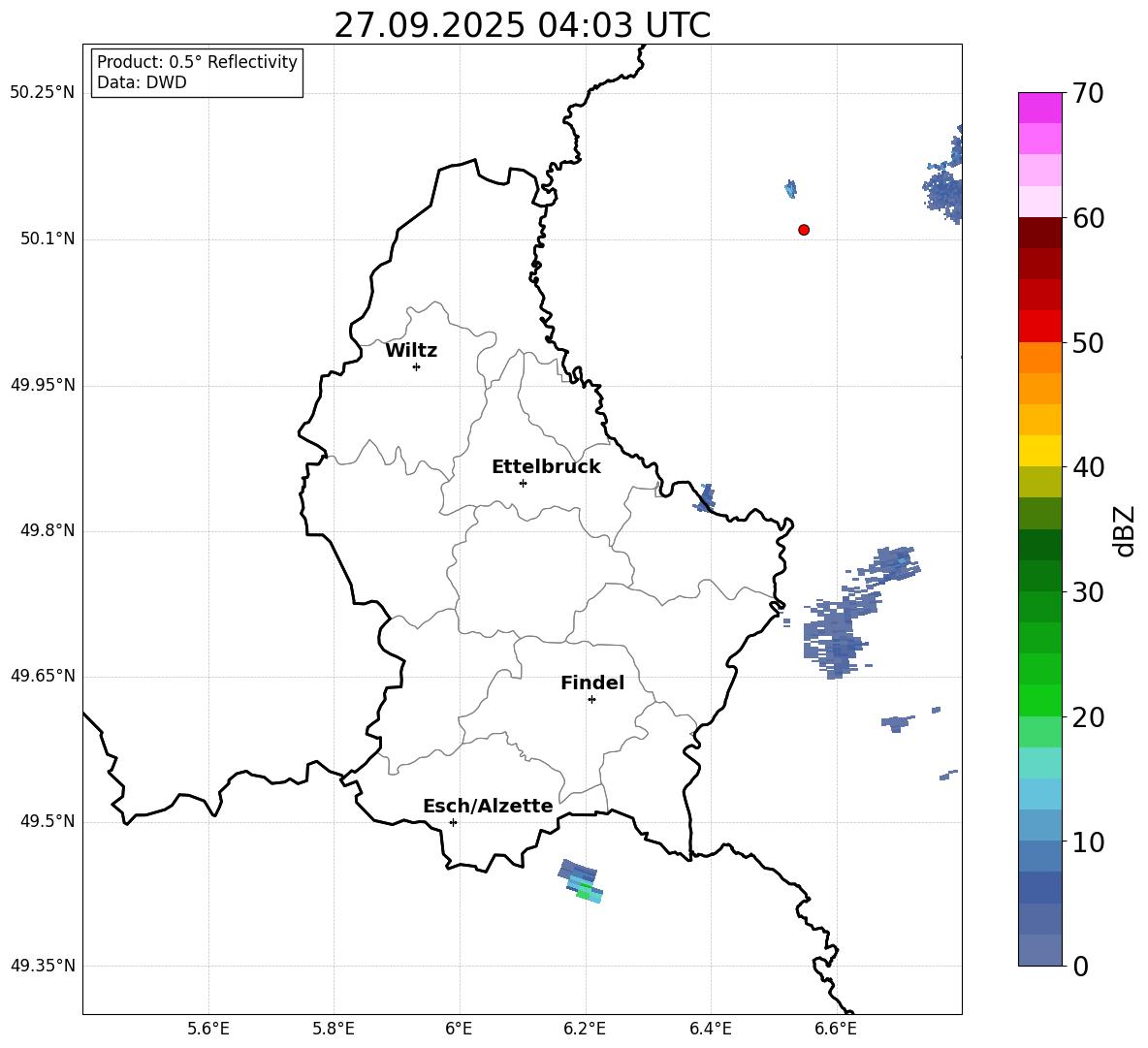Viewport: 1148px width, 1048px height.
Task: Click the red radar site marker dot
Action: click(x=804, y=230)
